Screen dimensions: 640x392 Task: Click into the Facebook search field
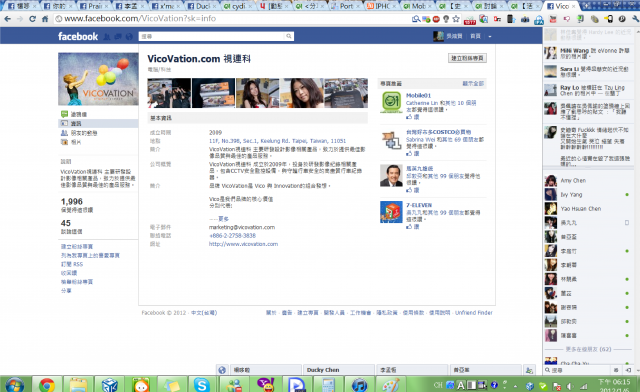coord(211,36)
